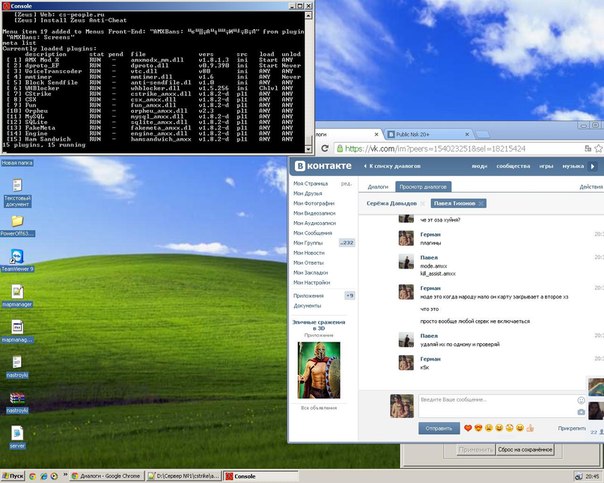Switch to Console taskbar button
Viewport: 604px width, 483px height.
pos(261,476)
